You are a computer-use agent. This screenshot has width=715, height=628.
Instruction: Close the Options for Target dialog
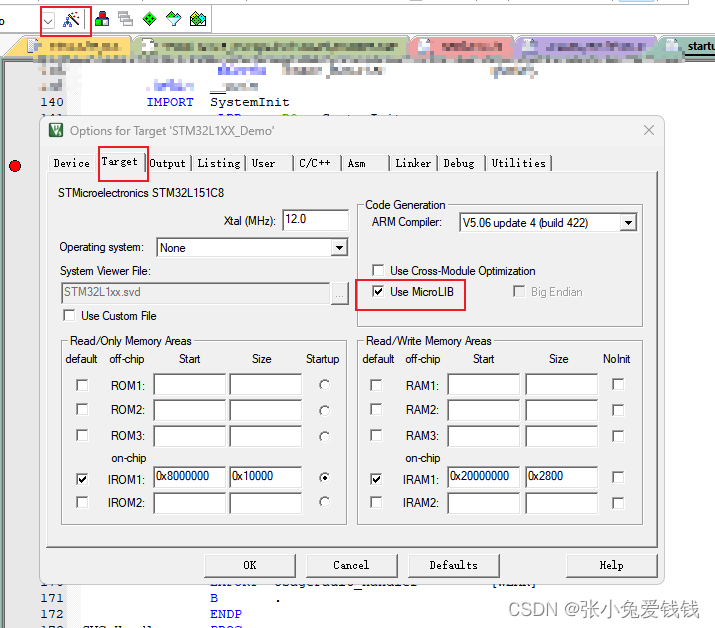click(x=648, y=130)
